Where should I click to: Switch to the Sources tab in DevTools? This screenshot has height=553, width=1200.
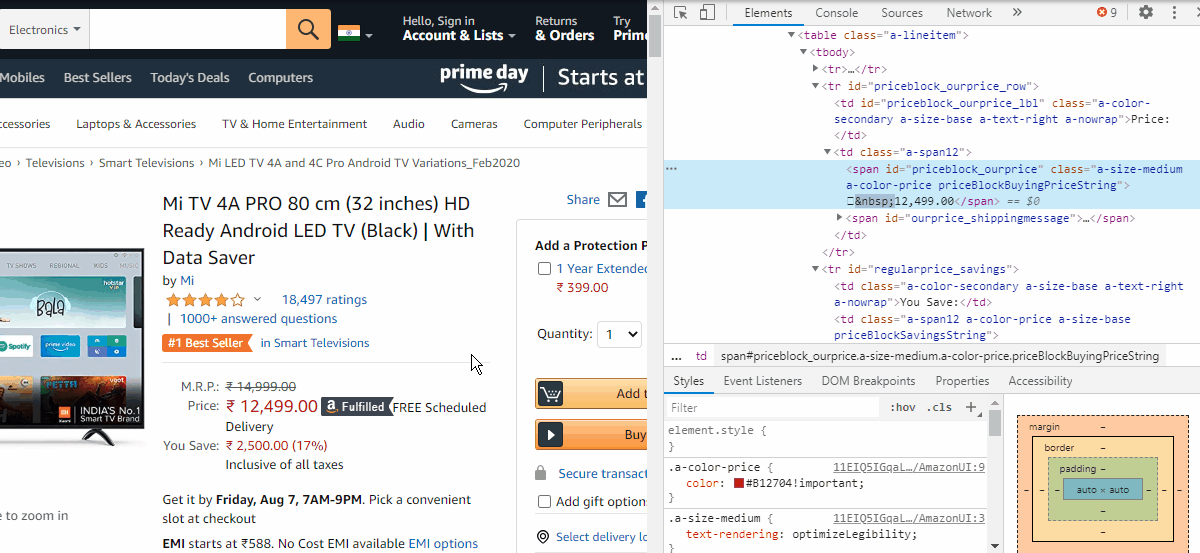(902, 13)
